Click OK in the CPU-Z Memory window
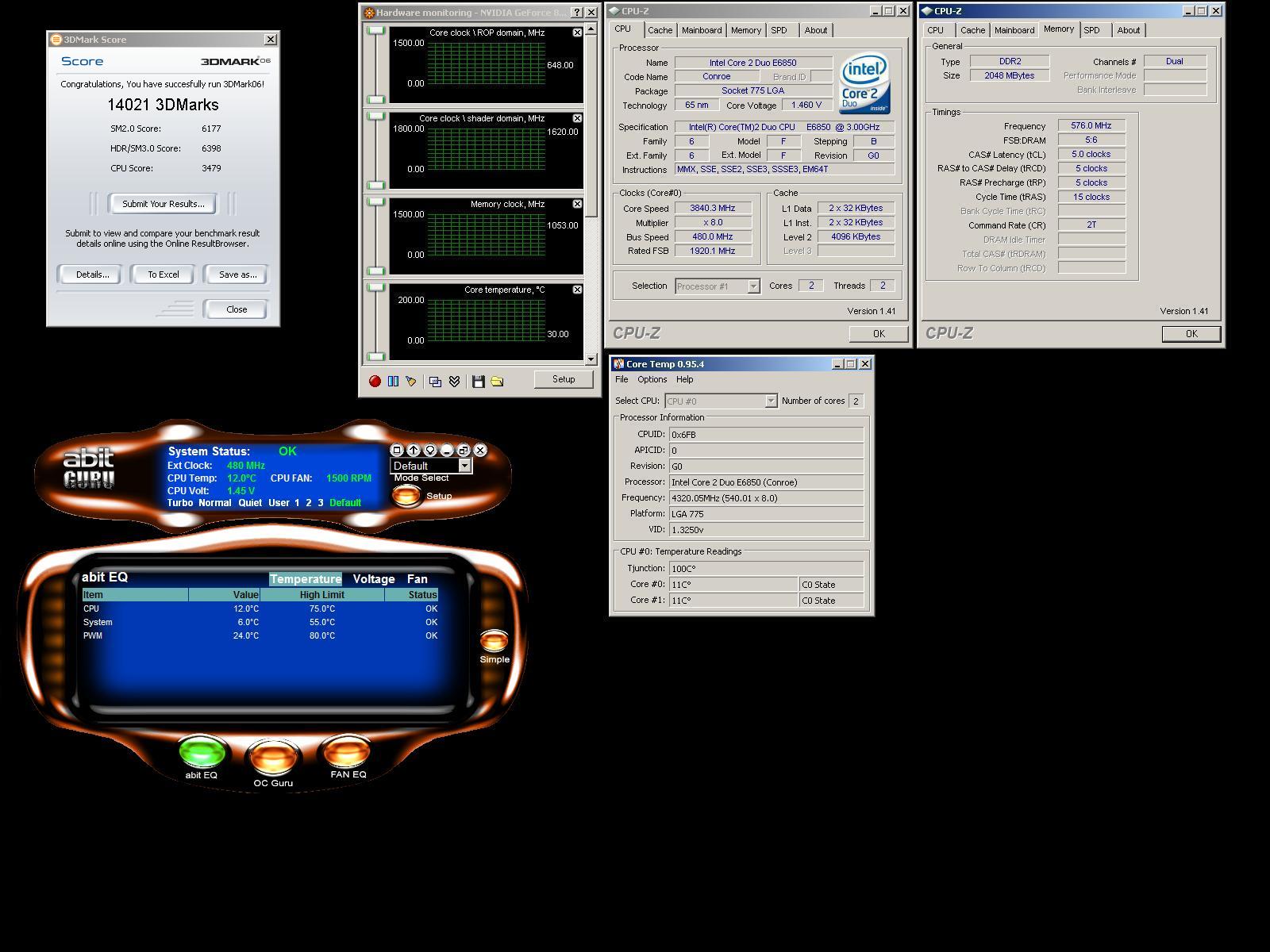 point(1191,334)
